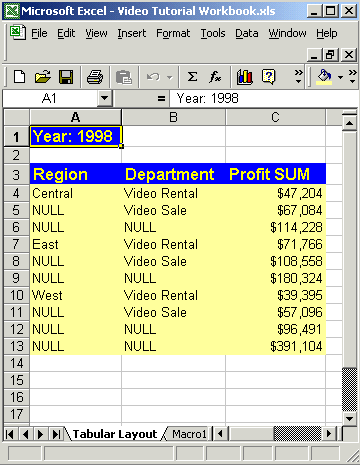Click the Department header cell

(173, 174)
